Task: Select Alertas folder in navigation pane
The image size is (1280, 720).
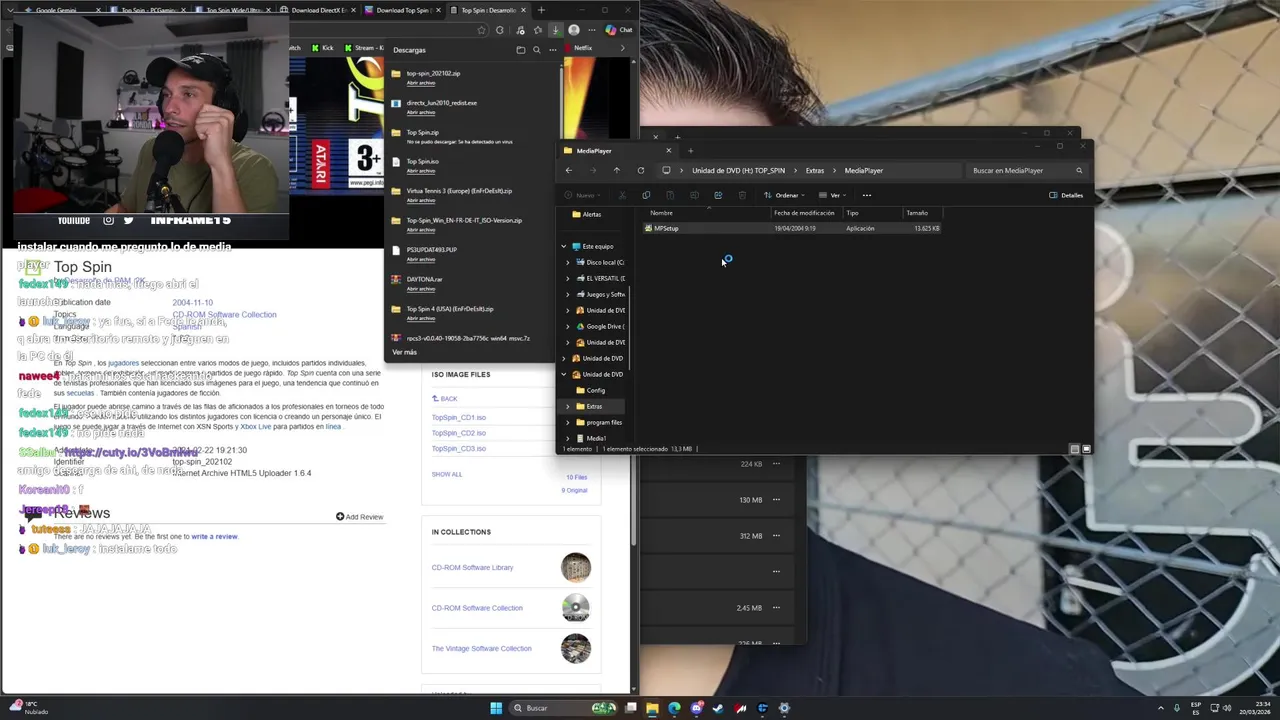Action: 591,214
